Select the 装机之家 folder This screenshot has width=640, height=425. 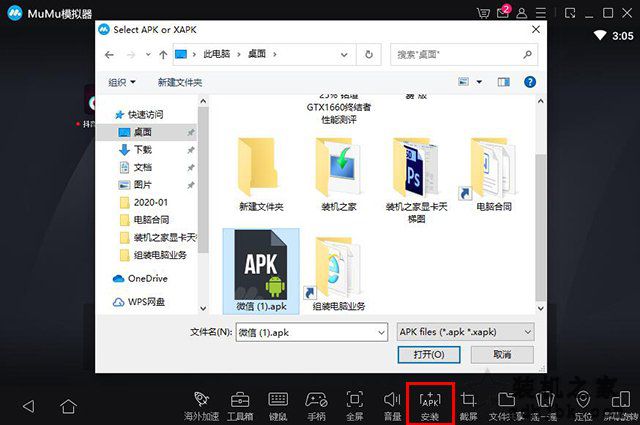[x=338, y=174]
